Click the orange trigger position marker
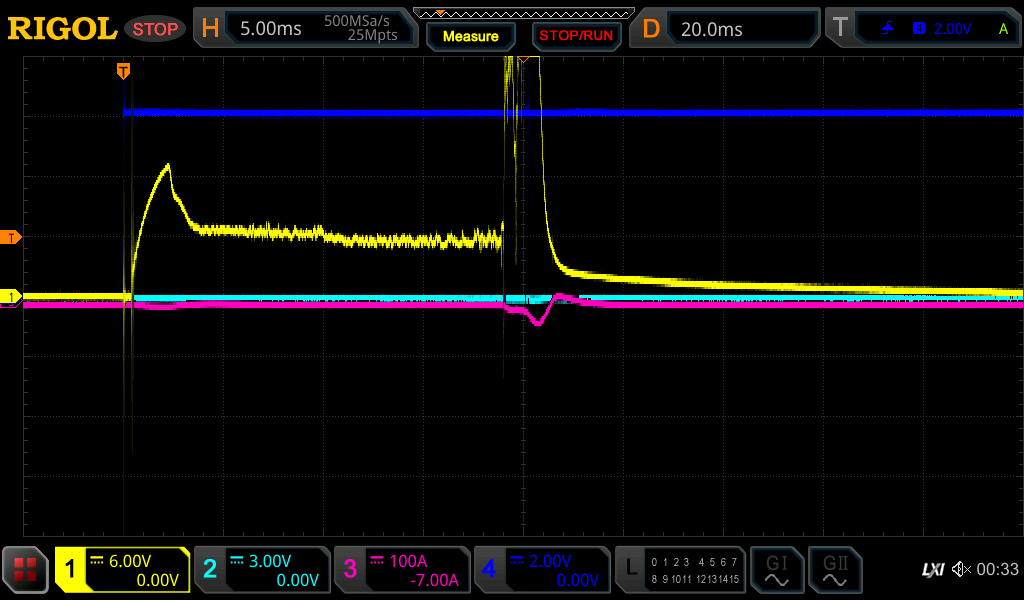The width and height of the screenshot is (1024, 600). click(x=123, y=70)
